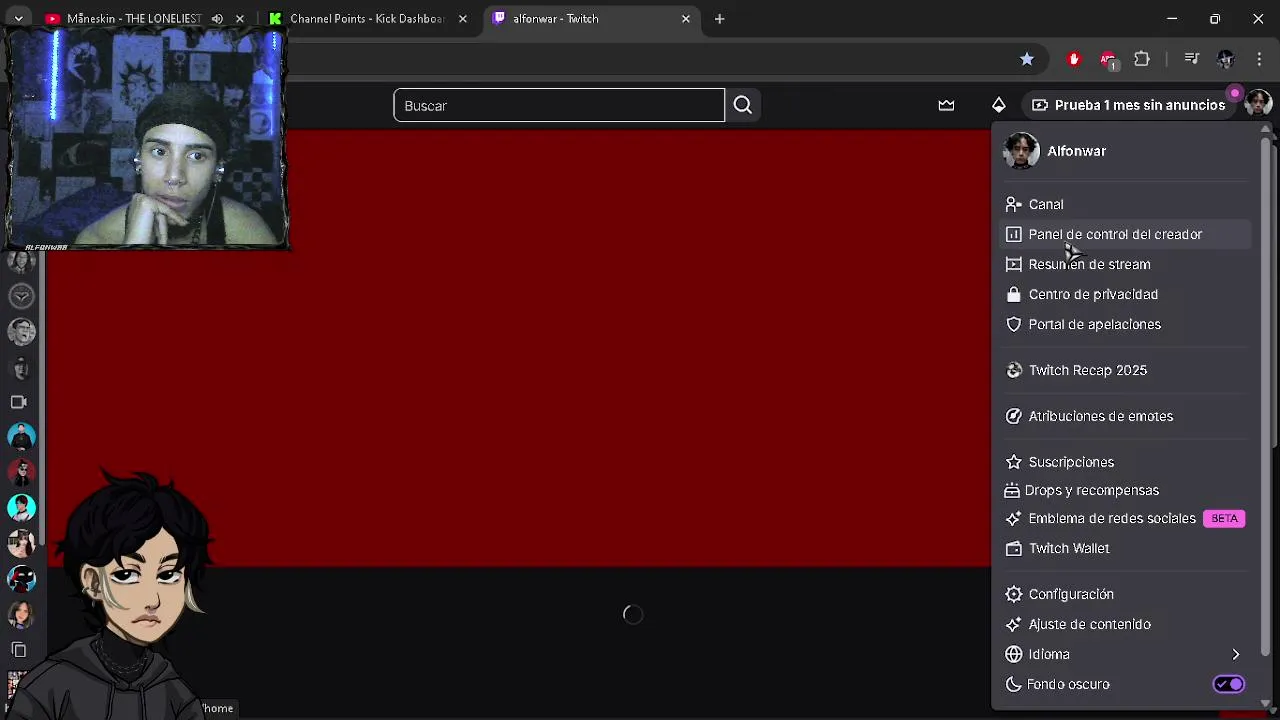The image size is (1280, 720).
Task: Click the star icon for Suscripciones
Action: [1013, 462]
